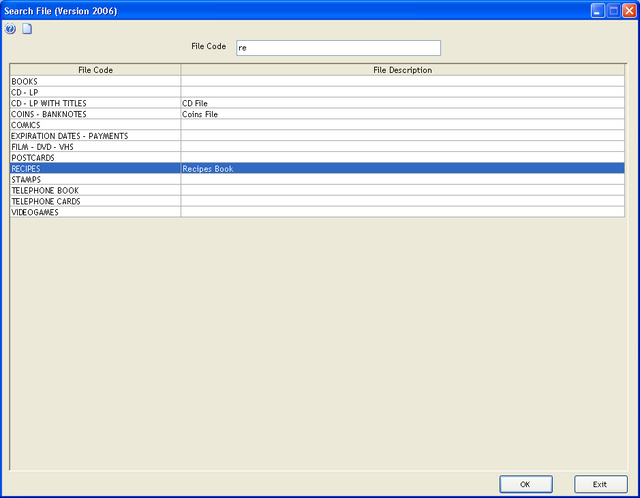Select the STAMPS row
Screen dimensions: 640x498
pyautogui.click(x=317, y=180)
